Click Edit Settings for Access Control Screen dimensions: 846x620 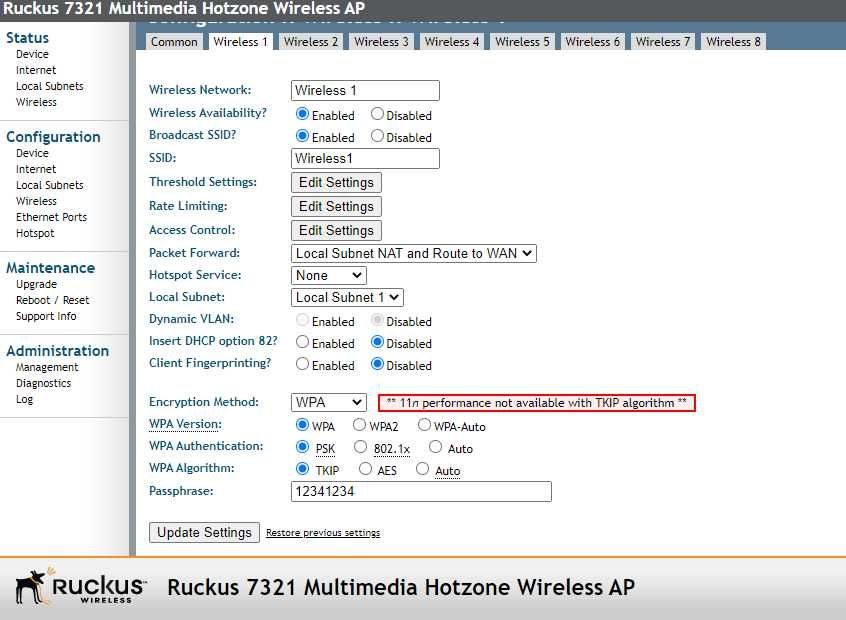(x=336, y=230)
